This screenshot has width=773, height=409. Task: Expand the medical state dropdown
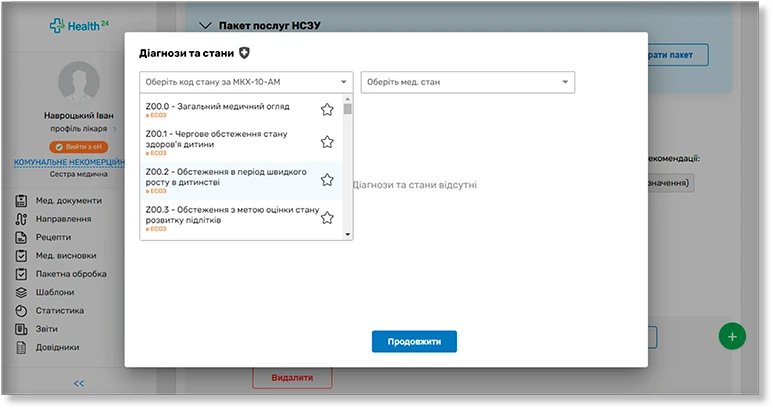467,82
